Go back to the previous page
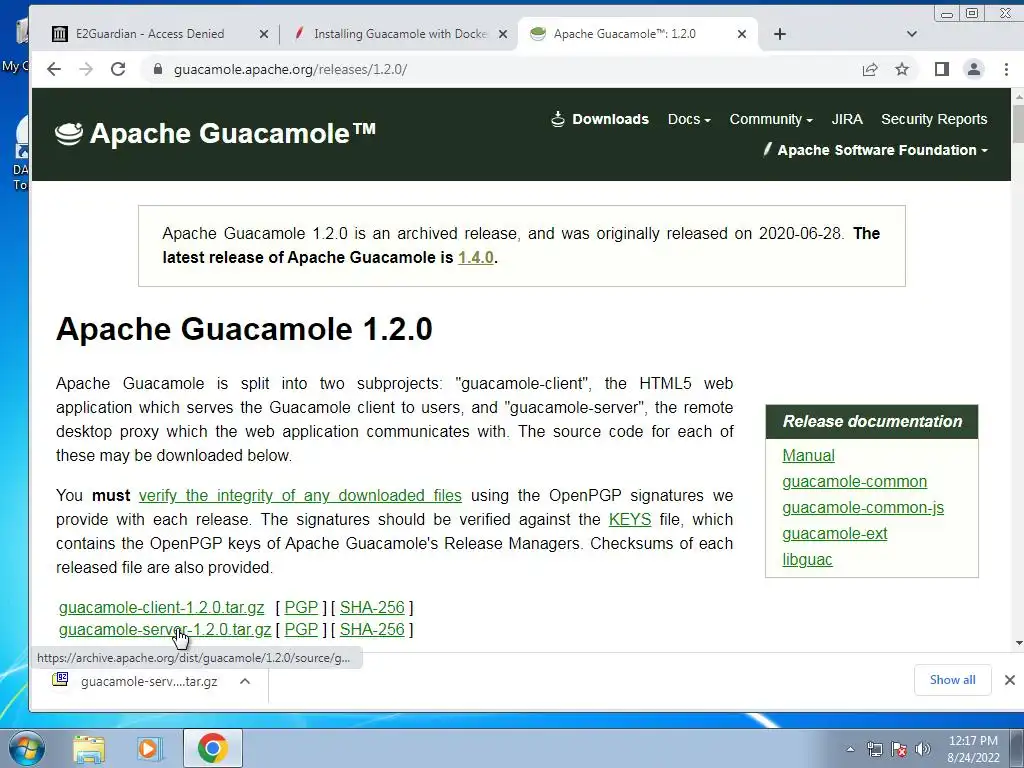 (54, 69)
